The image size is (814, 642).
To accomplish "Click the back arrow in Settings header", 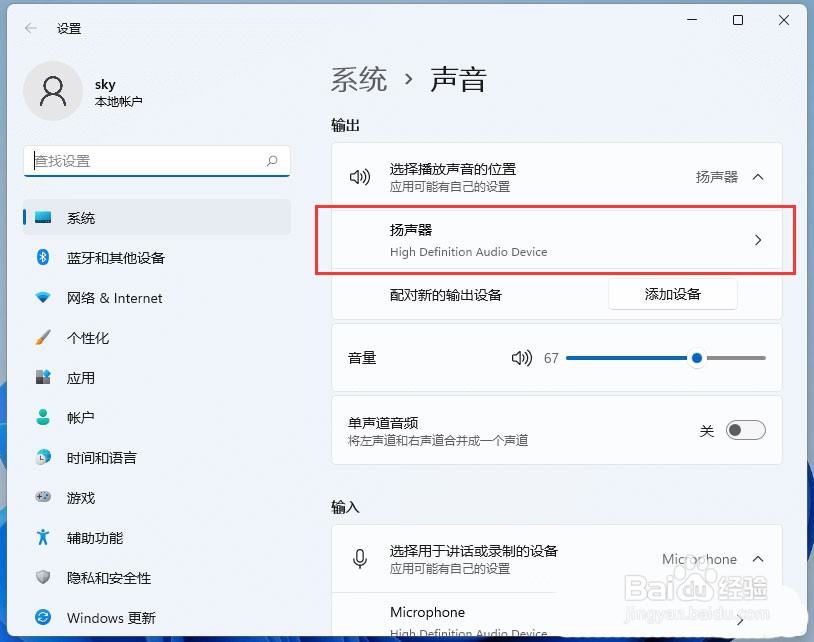I will [31, 28].
